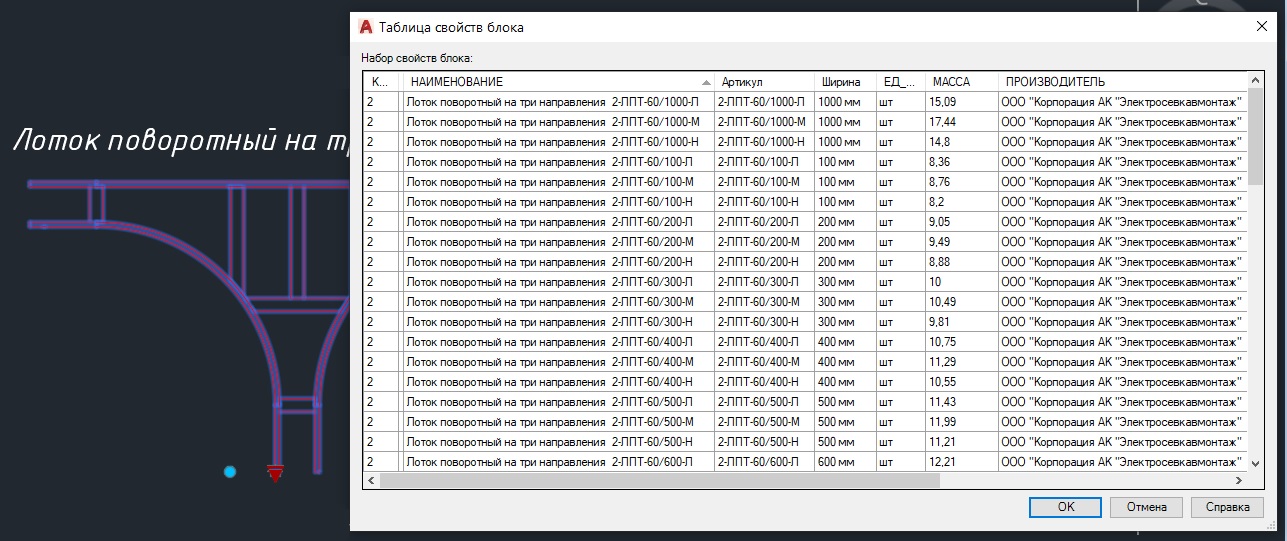
Task: Click the horizontal scrollbar left arrow
Action: click(371, 480)
